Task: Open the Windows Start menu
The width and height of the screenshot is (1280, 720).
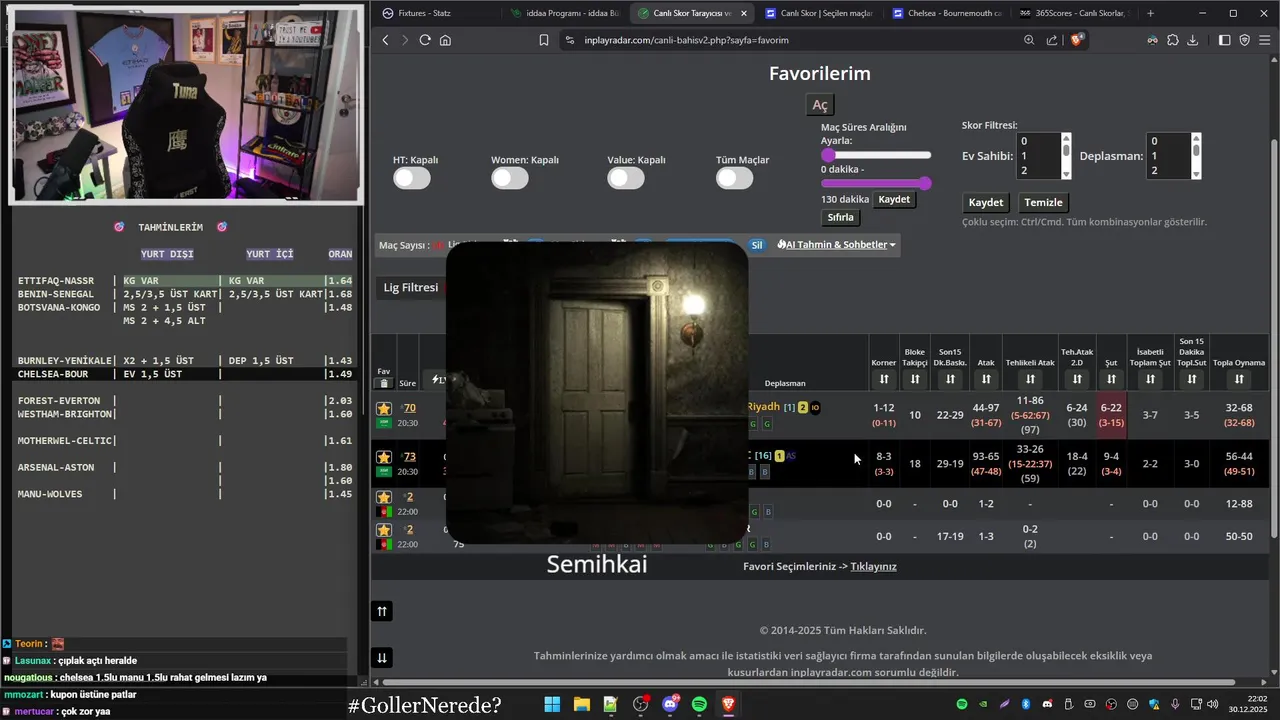Action: point(552,704)
